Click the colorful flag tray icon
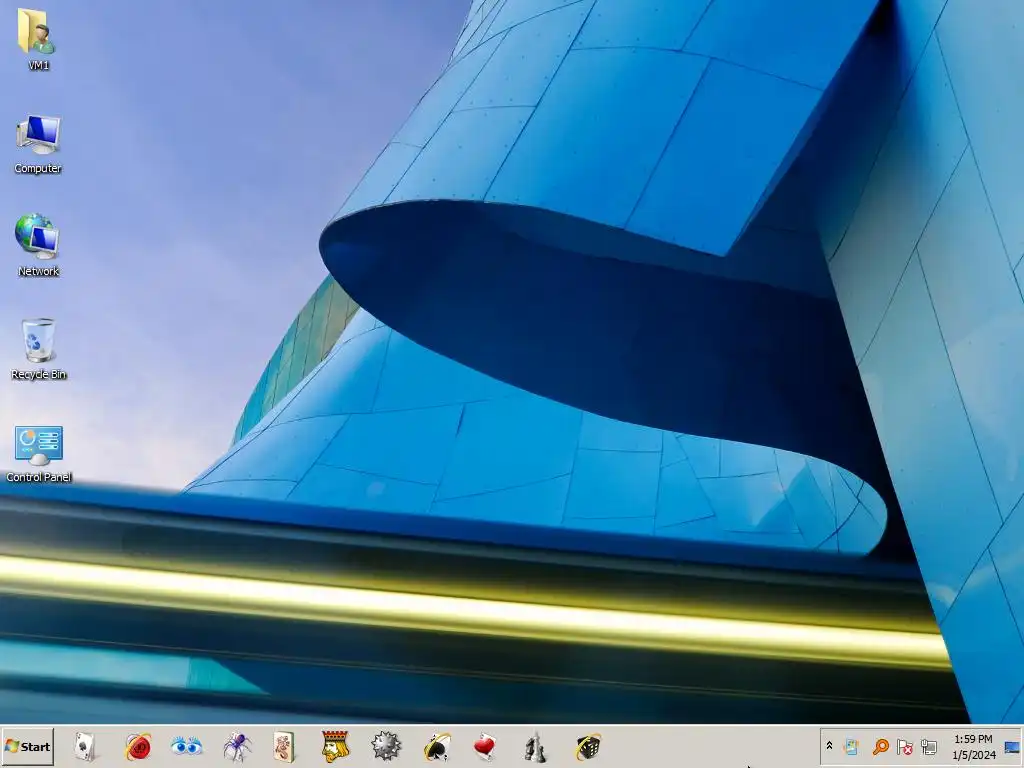 (x=851, y=746)
